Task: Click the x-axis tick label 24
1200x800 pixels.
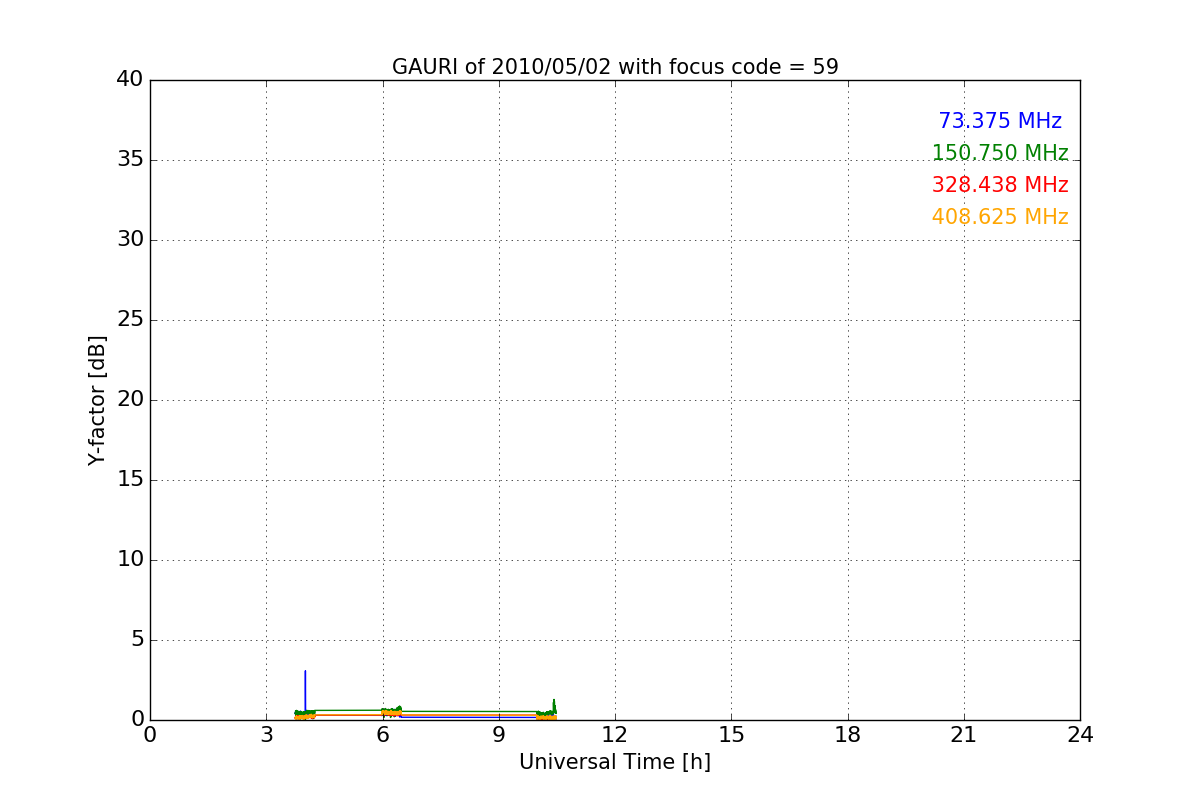Action: pyautogui.click(x=1080, y=735)
